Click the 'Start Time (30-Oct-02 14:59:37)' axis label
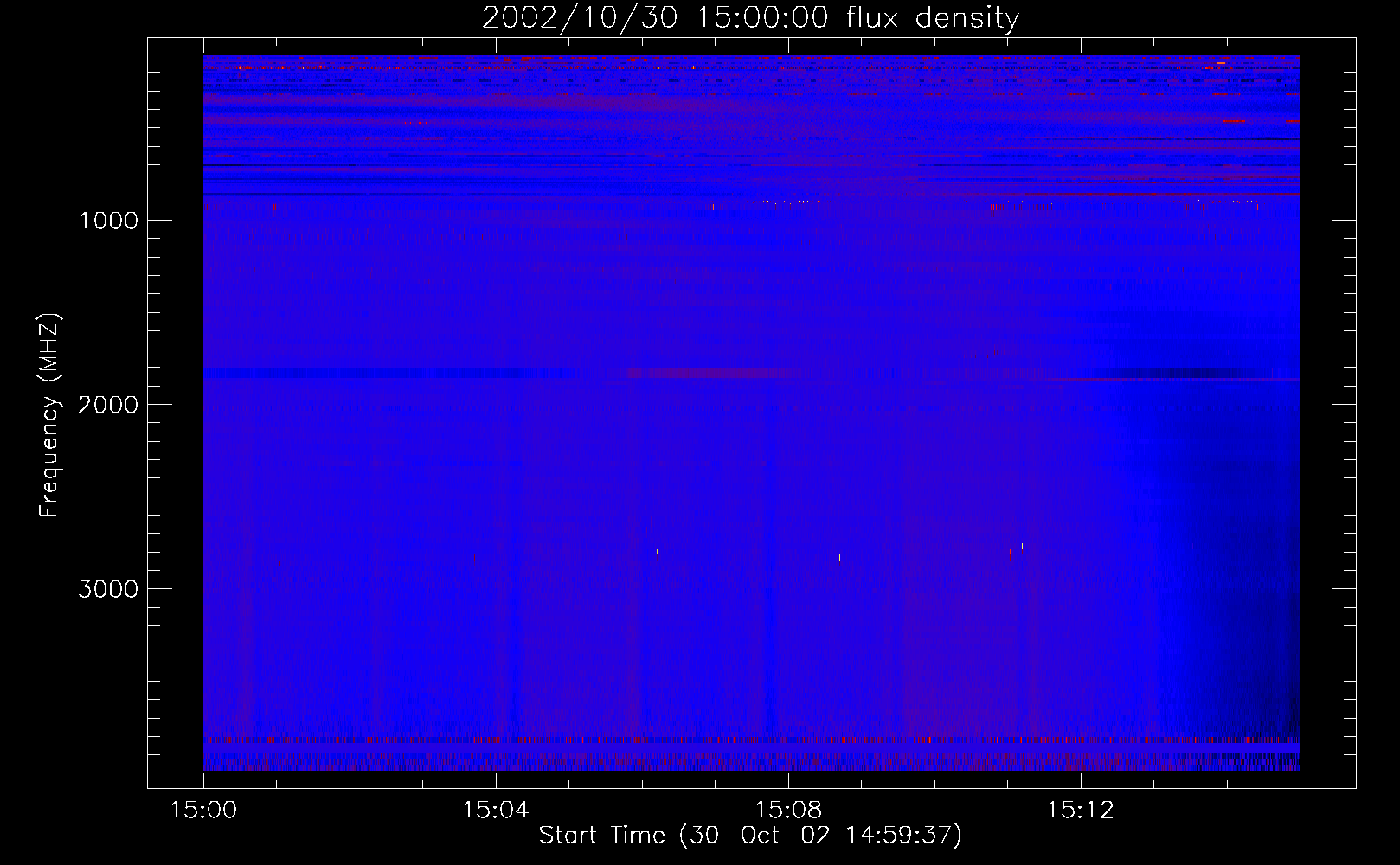Image resolution: width=1400 pixels, height=865 pixels. (750, 836)
